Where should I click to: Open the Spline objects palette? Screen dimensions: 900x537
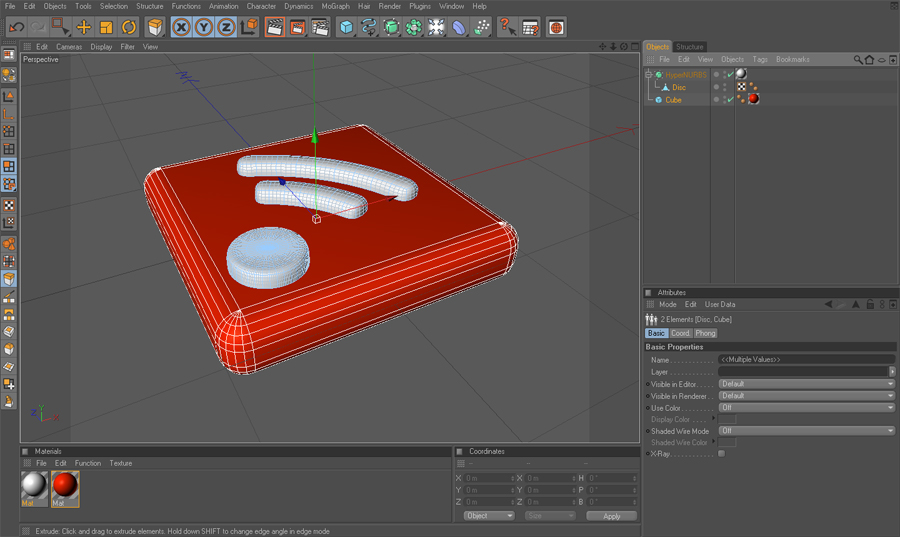[x=368, y=27]
